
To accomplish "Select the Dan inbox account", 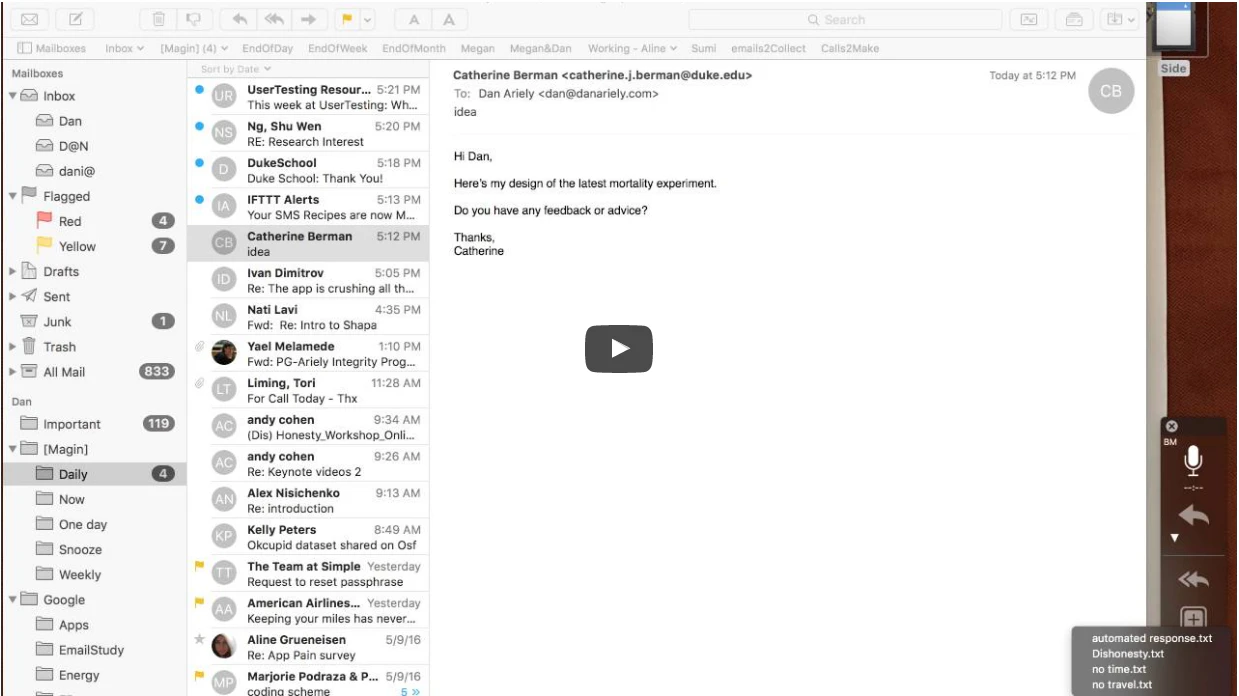I will (x=93, y=121).
